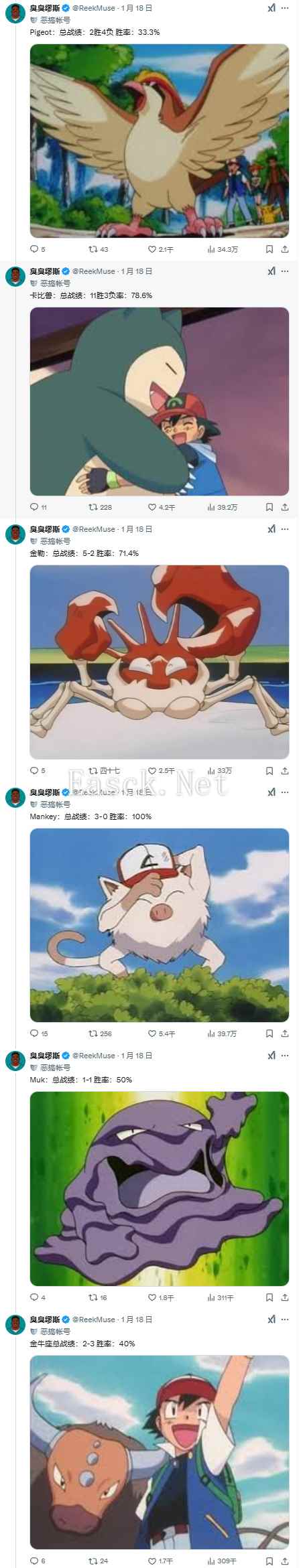The height and width of the screenshot is (1568, 301).
Task: Like the Mankey tweet with 5.4千 likes
Action: coord(162,1034)
